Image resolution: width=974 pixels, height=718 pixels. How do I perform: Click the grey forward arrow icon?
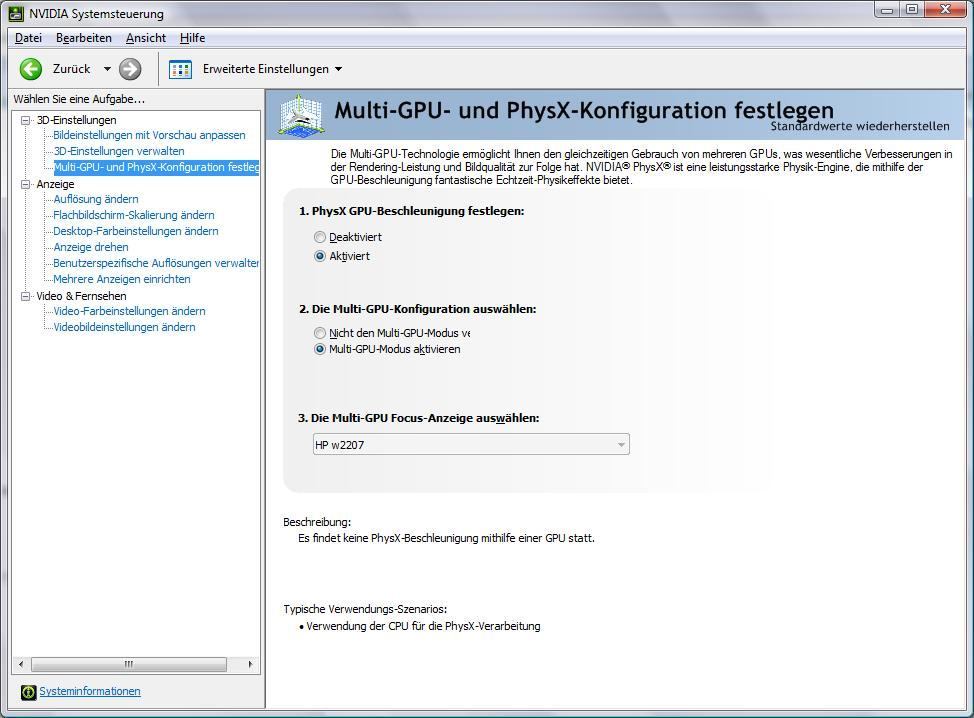[130, 69]
